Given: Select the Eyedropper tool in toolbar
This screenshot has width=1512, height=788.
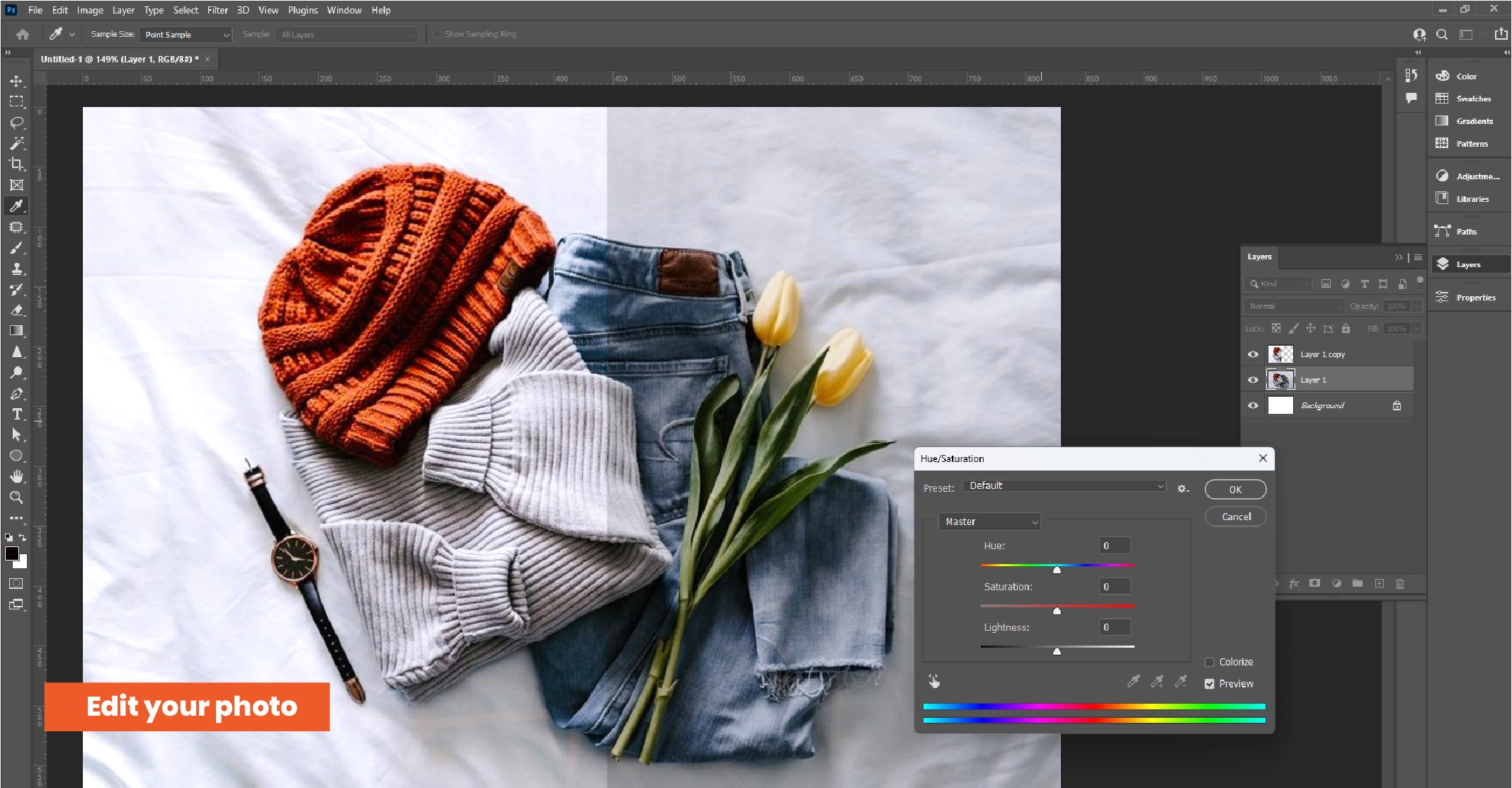Looking at the screenshot, I should pos(16,206).
